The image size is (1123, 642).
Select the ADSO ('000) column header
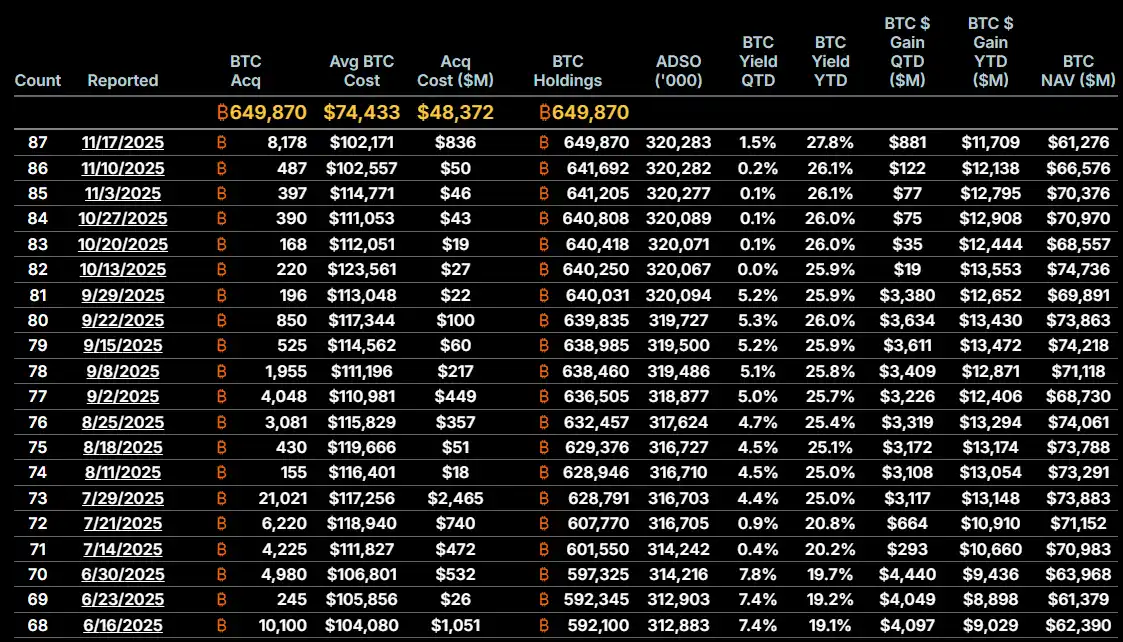tap(678, 71)
